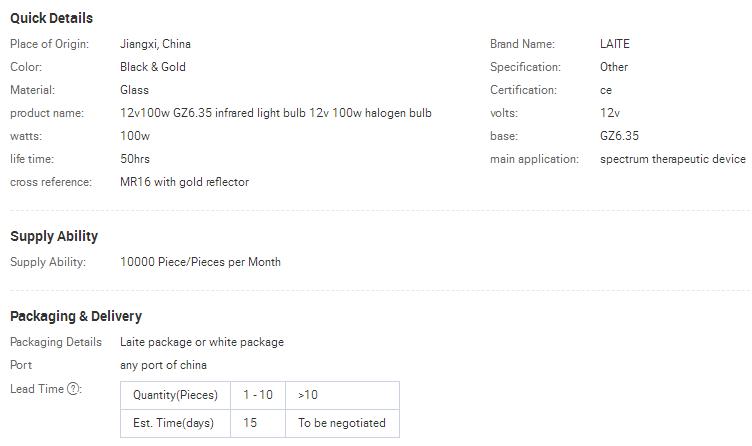
Task: Click the "Est. Time(days)" row label cell
Action: click(x=173, y=423)
